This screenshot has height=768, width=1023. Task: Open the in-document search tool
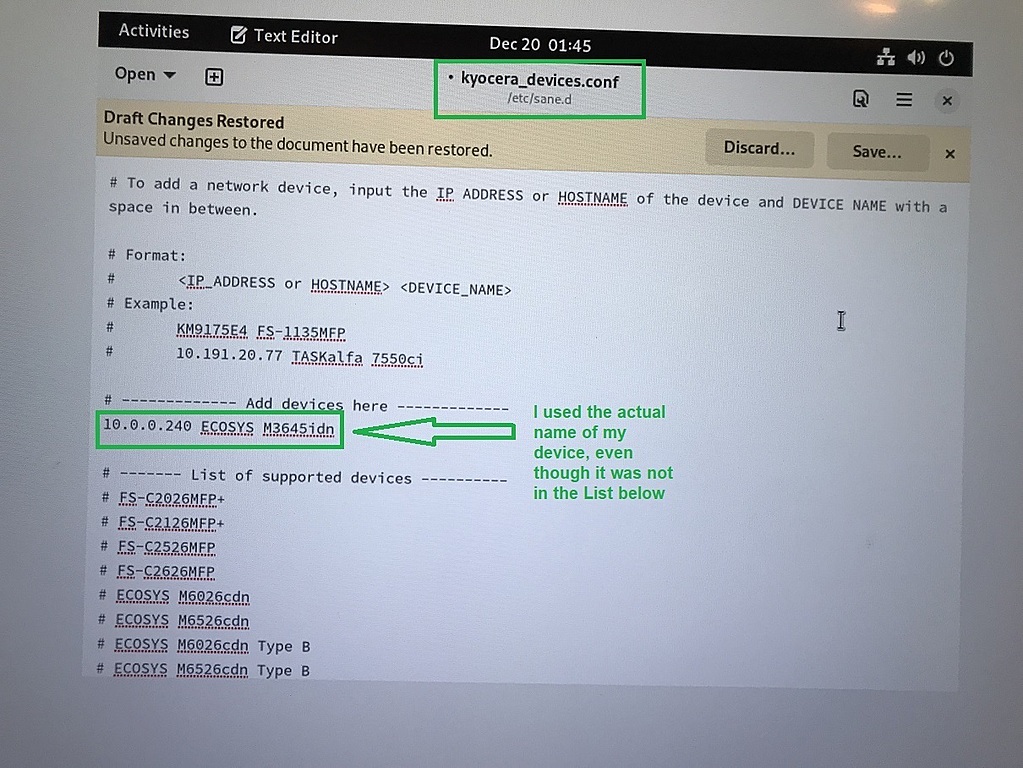[x=861, y=99]
